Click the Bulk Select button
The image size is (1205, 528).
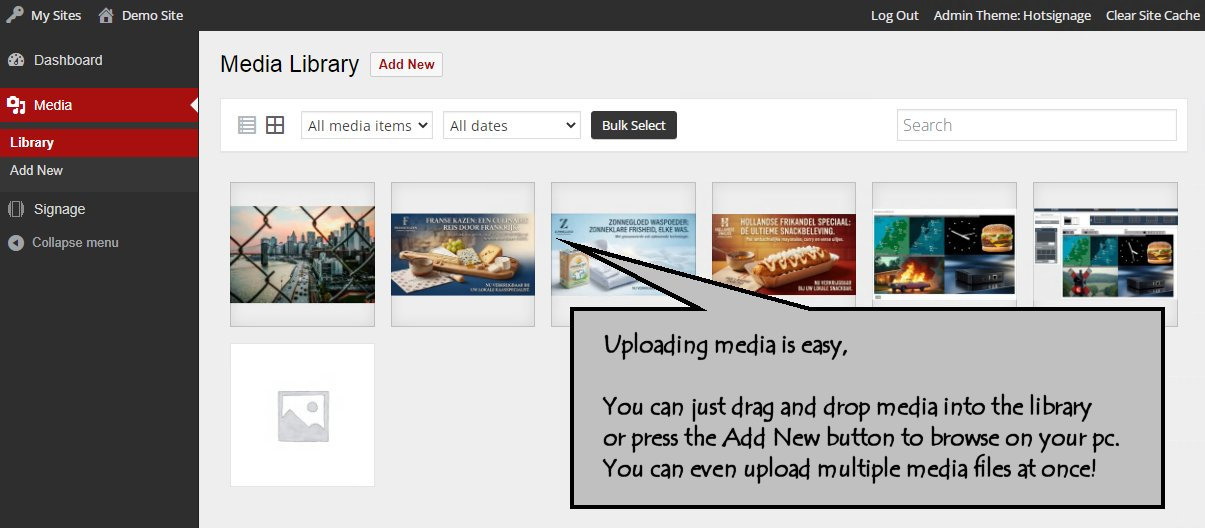tap(634, 125)
